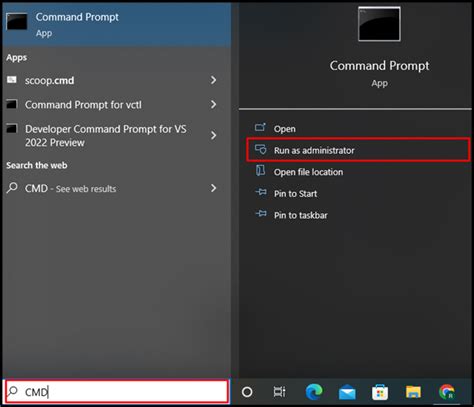Click the Developer Command Prompt icon
The image size is (474, 407).
12,128
